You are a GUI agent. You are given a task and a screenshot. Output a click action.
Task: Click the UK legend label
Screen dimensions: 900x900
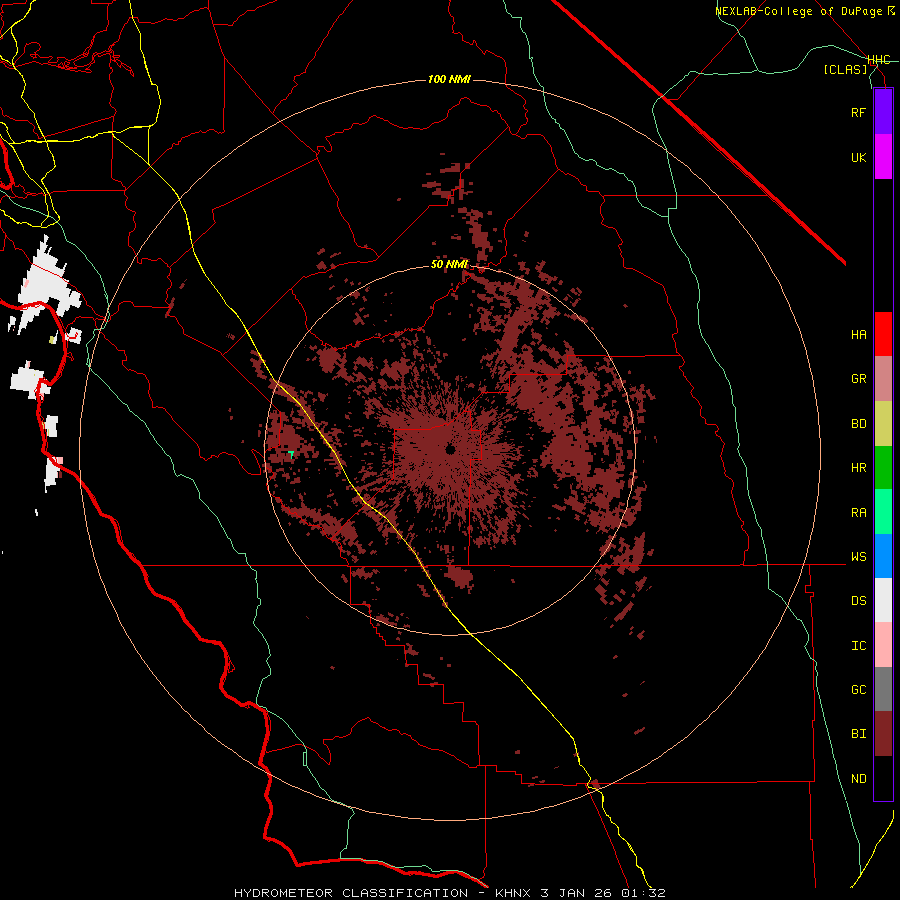tap(858, 157)
